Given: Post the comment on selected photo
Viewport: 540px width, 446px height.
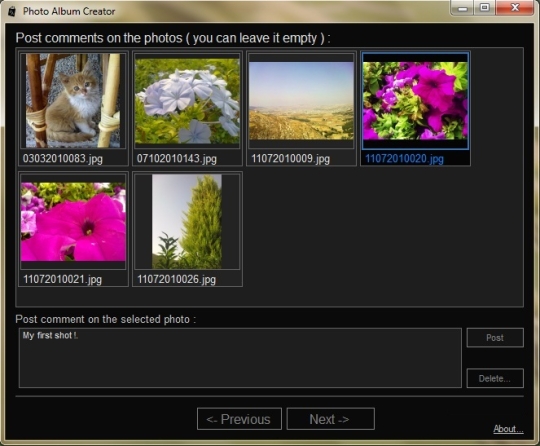Looking at the screenshot, I should (495, 338).
